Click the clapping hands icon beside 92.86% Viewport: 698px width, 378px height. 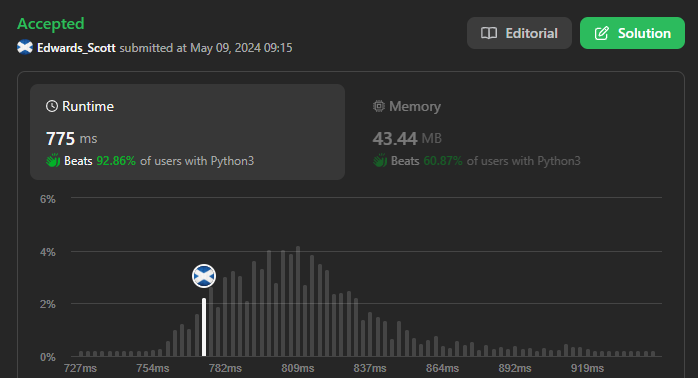point(53,160)
